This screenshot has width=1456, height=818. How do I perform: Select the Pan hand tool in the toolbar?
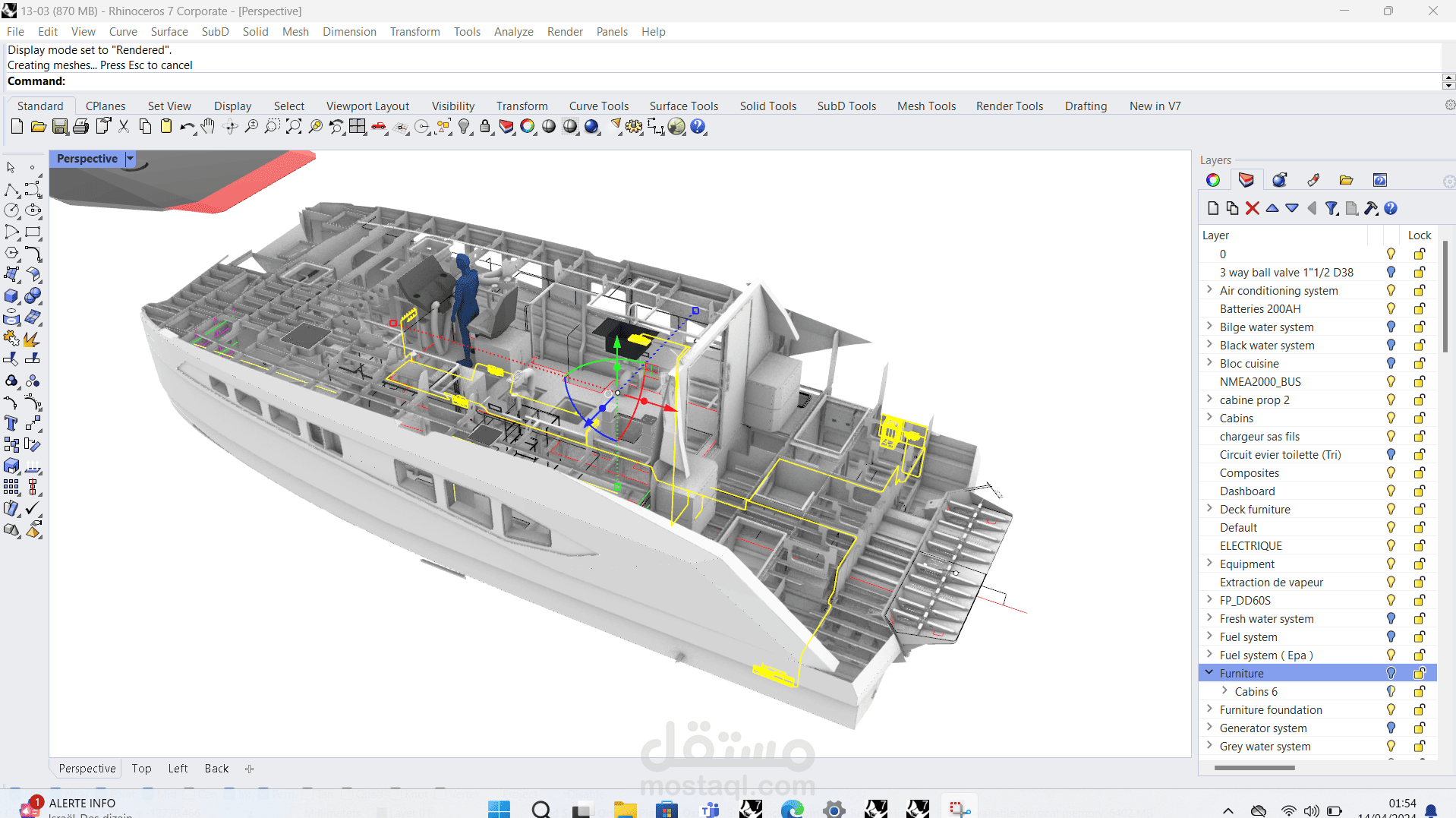[208, 127]
